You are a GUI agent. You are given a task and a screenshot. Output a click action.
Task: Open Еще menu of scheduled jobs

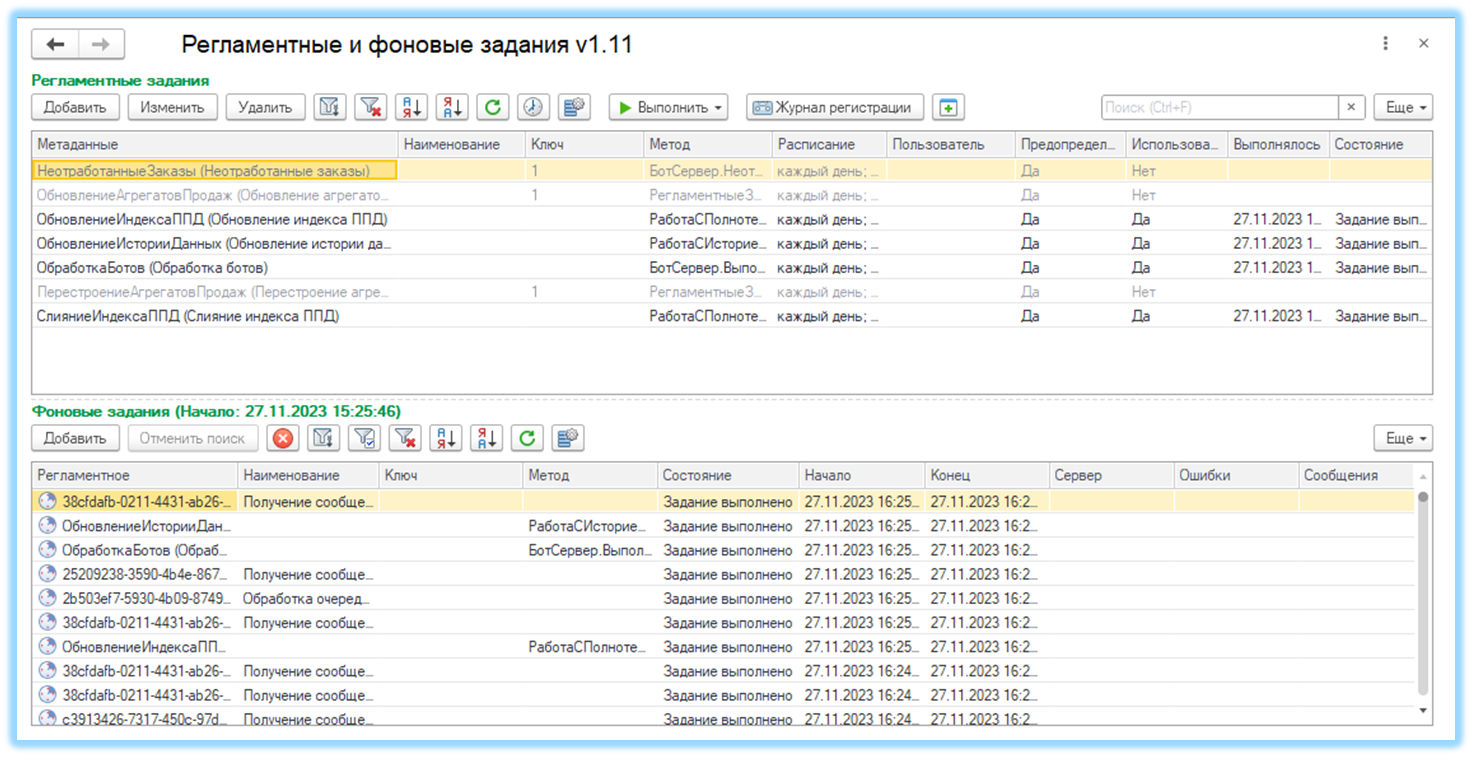click(1403, 107)
